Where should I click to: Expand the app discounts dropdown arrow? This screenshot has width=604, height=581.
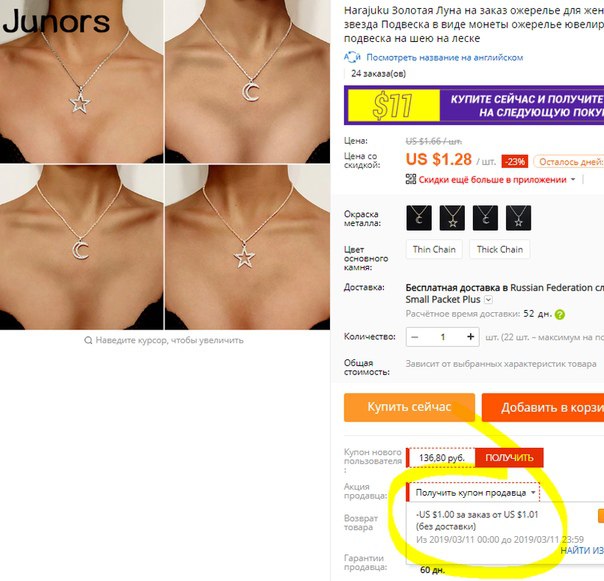[x=573, y=180]
